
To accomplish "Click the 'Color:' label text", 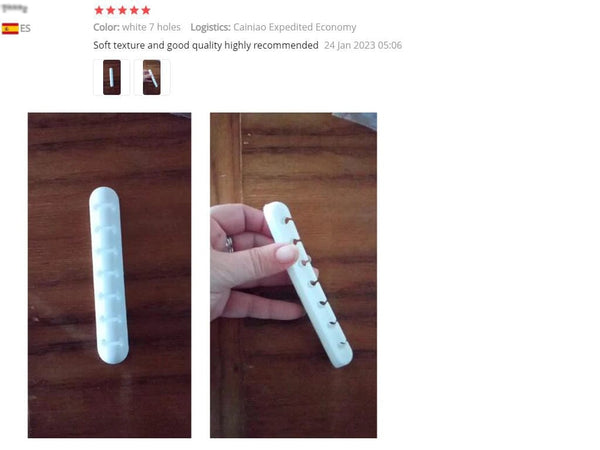I will coord(106,27).
